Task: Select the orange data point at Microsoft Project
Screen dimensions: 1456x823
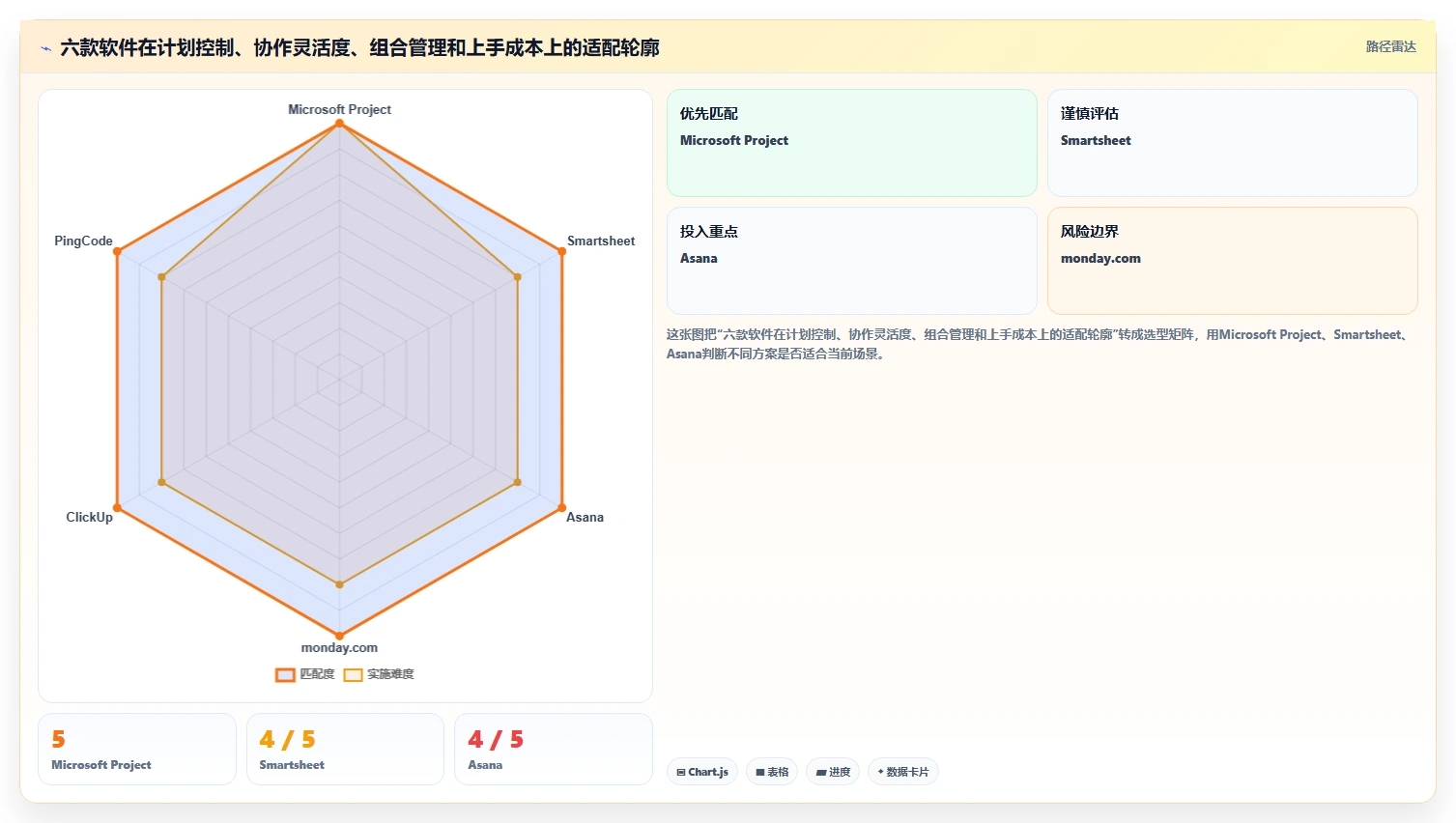Action: 339,124
